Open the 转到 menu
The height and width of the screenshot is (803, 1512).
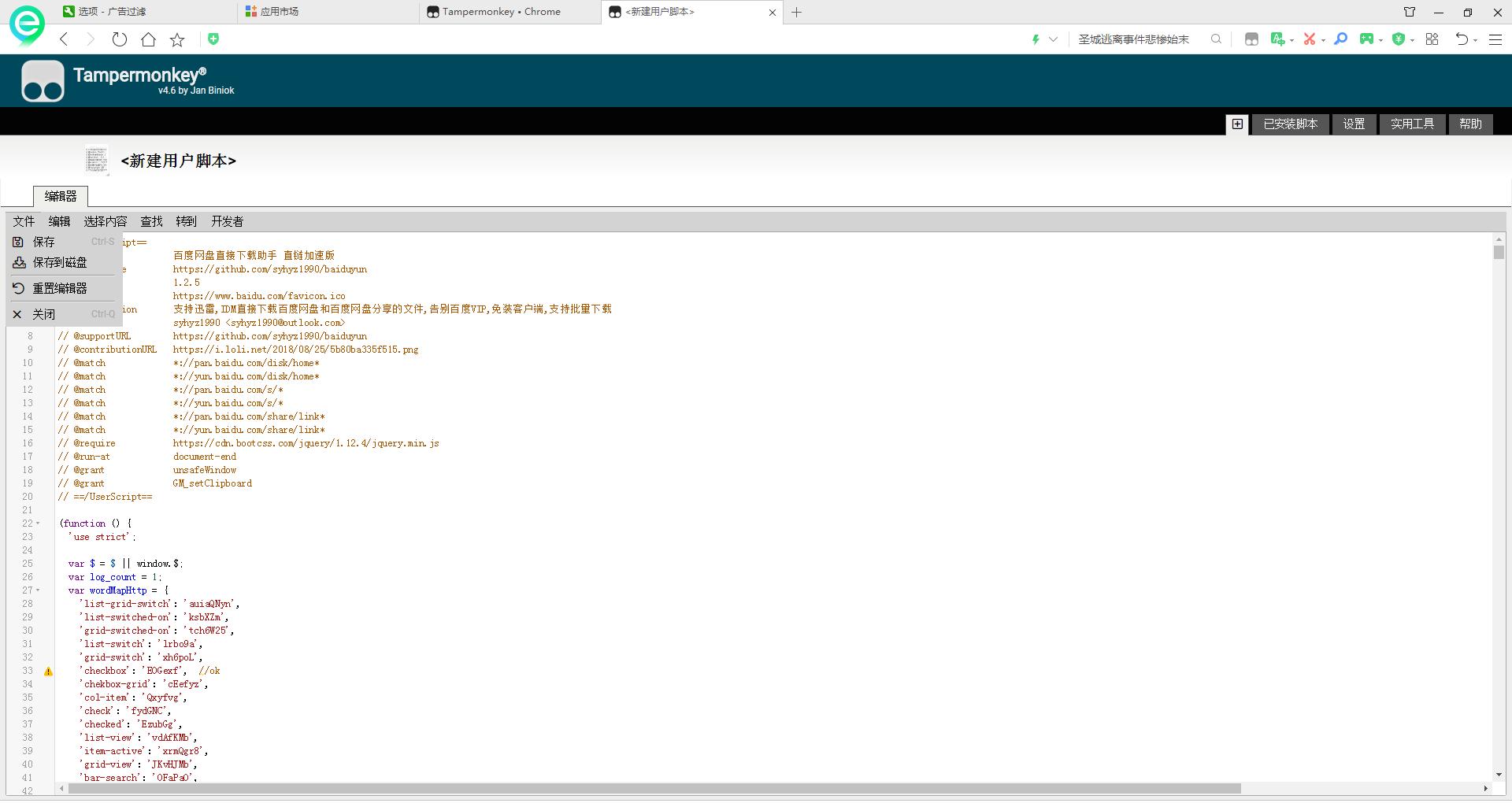point(186,222)
